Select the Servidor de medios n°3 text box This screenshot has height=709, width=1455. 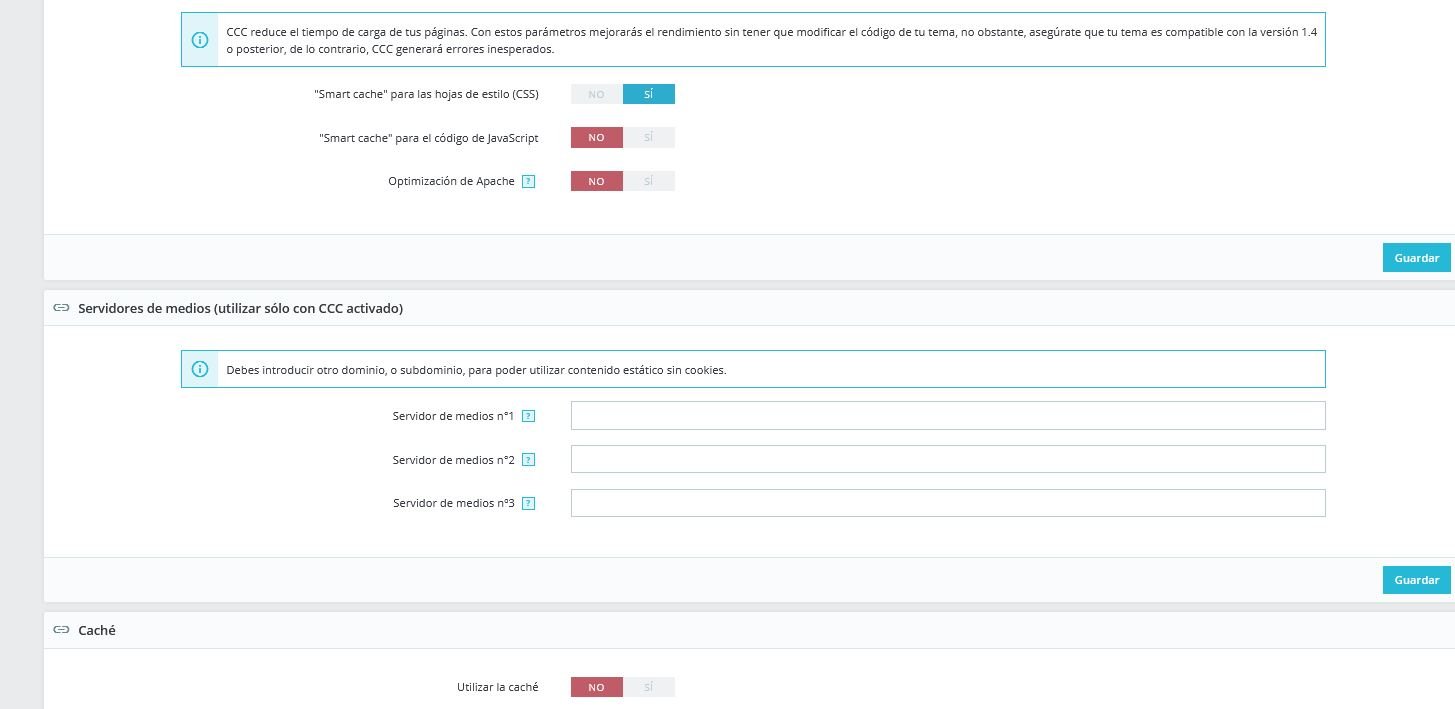pos(947,503)
